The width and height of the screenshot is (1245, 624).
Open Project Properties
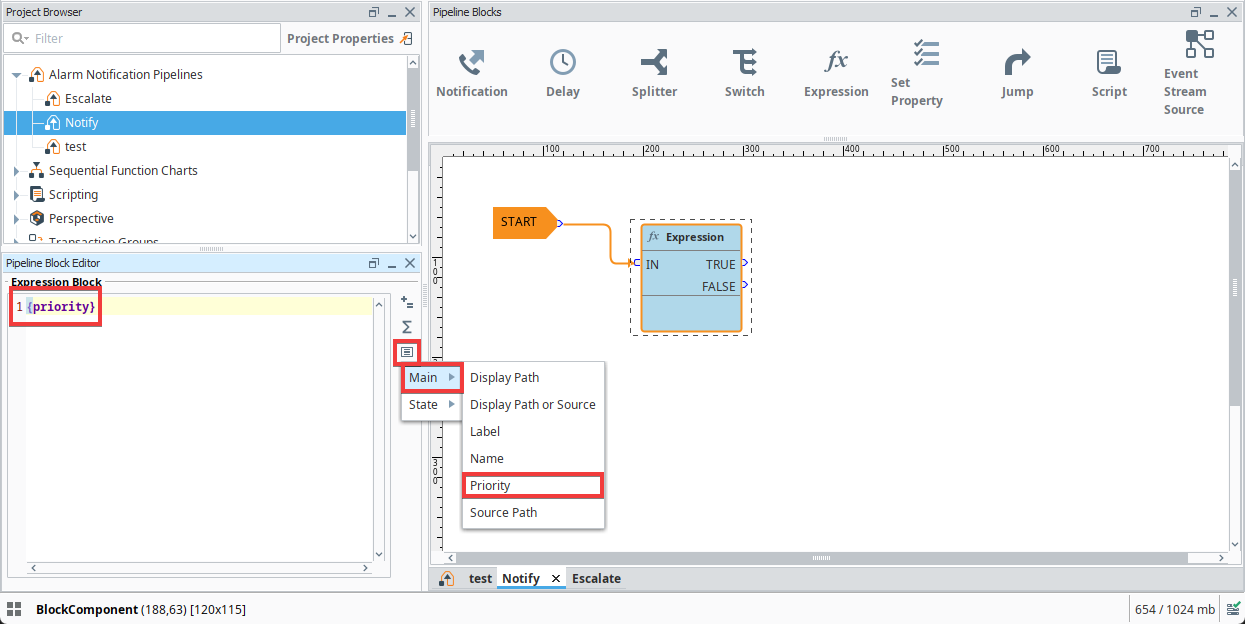point(349,38)
